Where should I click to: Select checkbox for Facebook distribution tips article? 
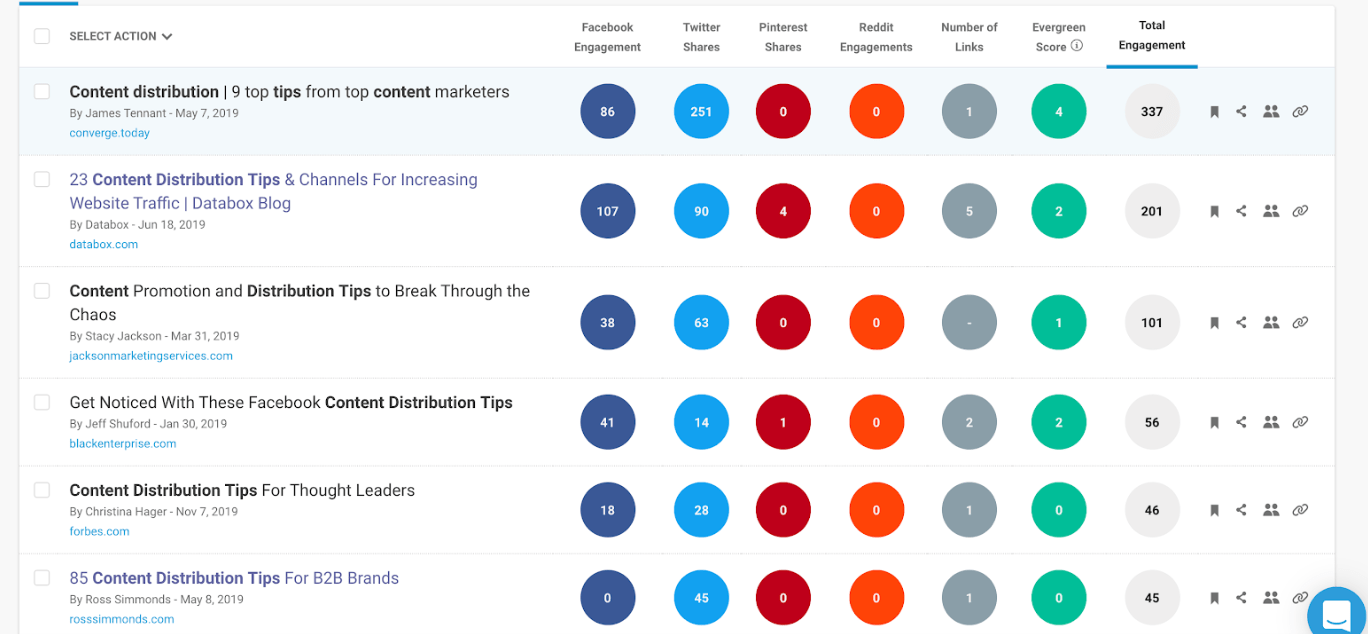[42, 402]
